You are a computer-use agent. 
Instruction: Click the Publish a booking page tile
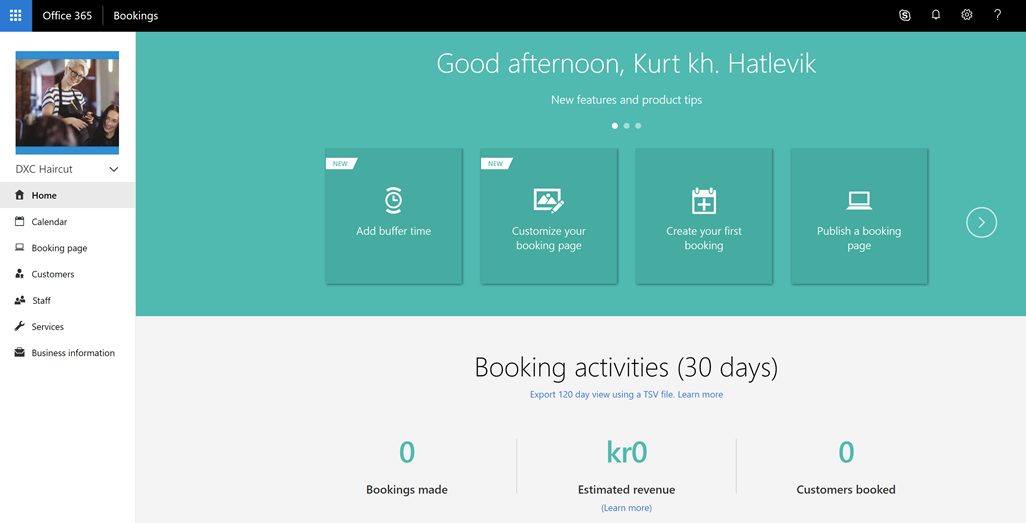(858, 216)
